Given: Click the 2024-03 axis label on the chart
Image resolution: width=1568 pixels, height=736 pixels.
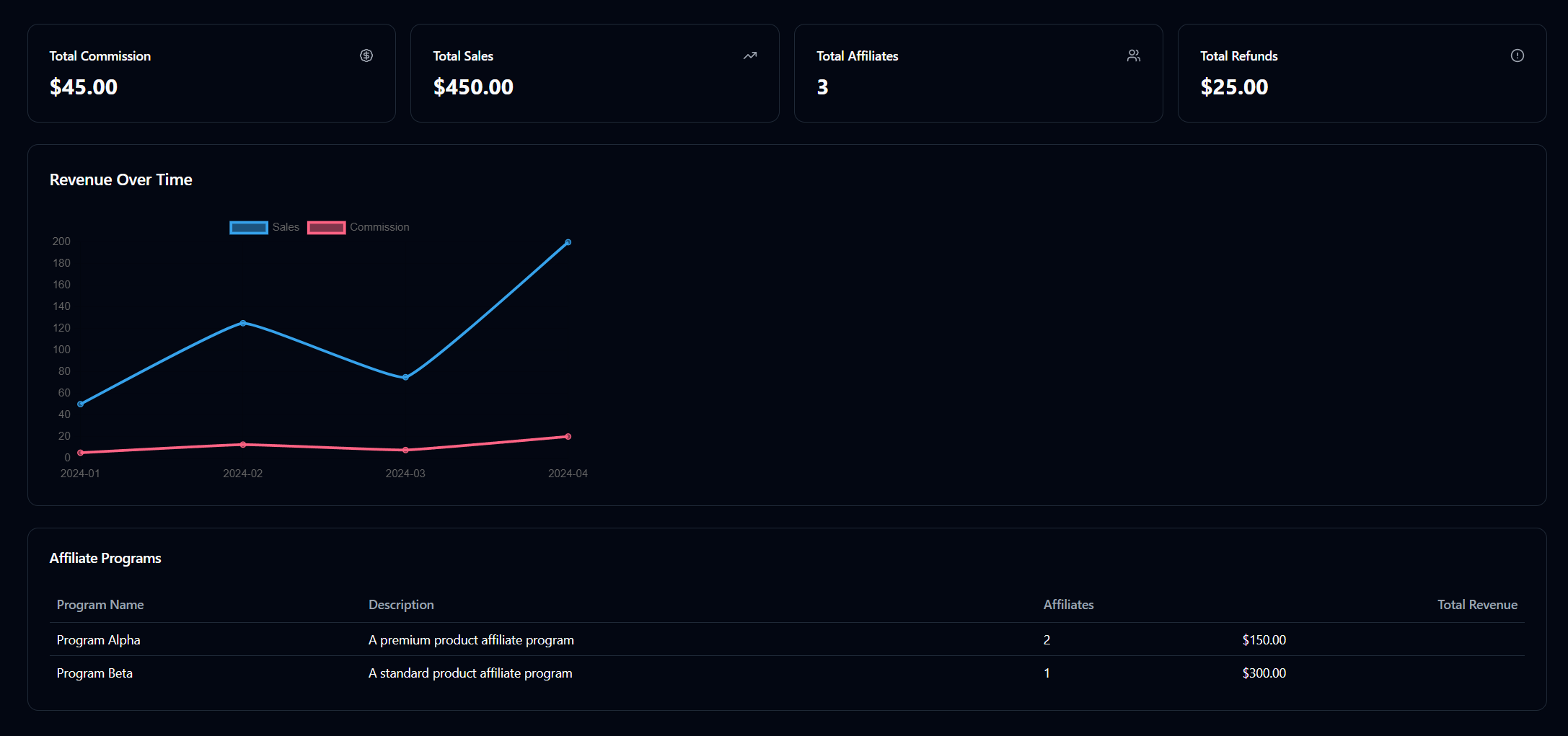Looking at the screenshot, I should [405, 474].
